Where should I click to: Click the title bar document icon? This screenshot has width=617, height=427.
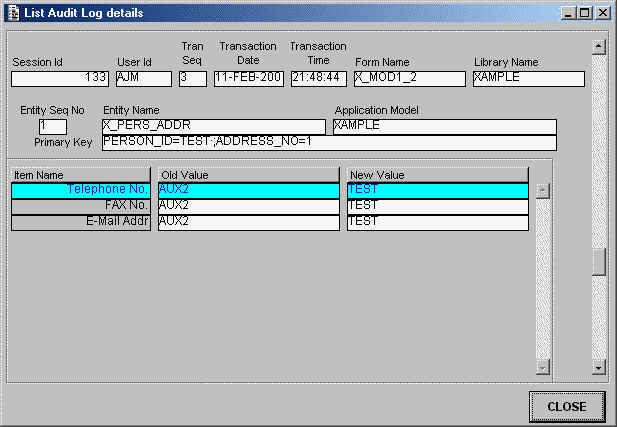click(x=12, y=13)
